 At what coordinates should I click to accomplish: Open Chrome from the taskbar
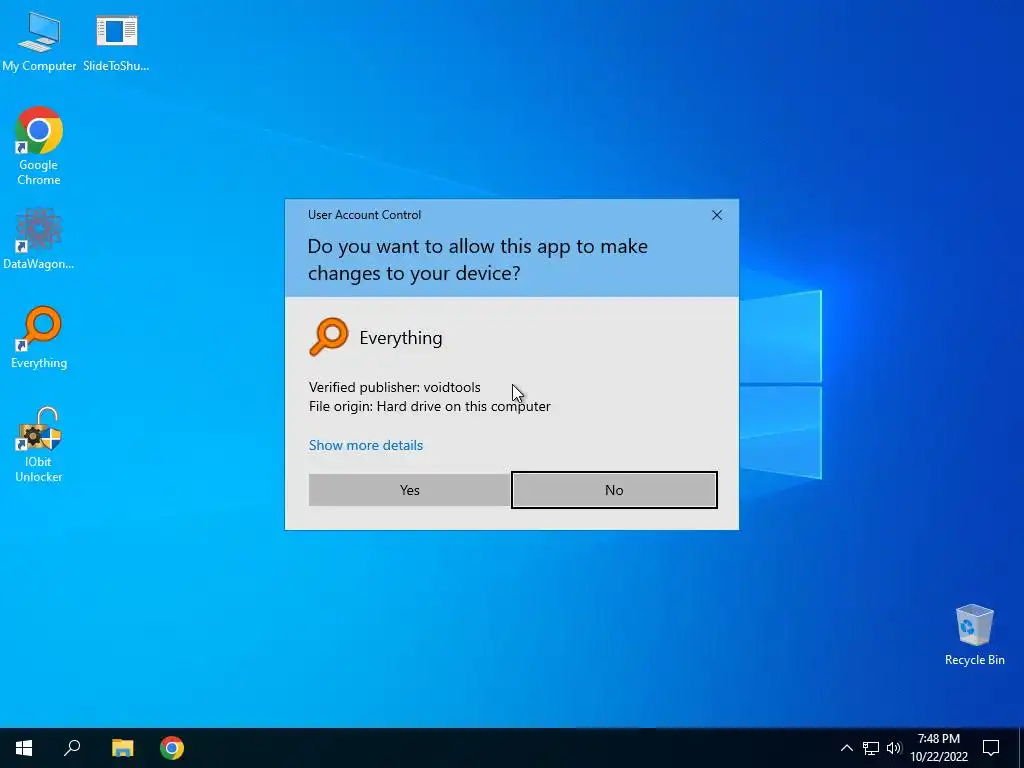point(172,748)
